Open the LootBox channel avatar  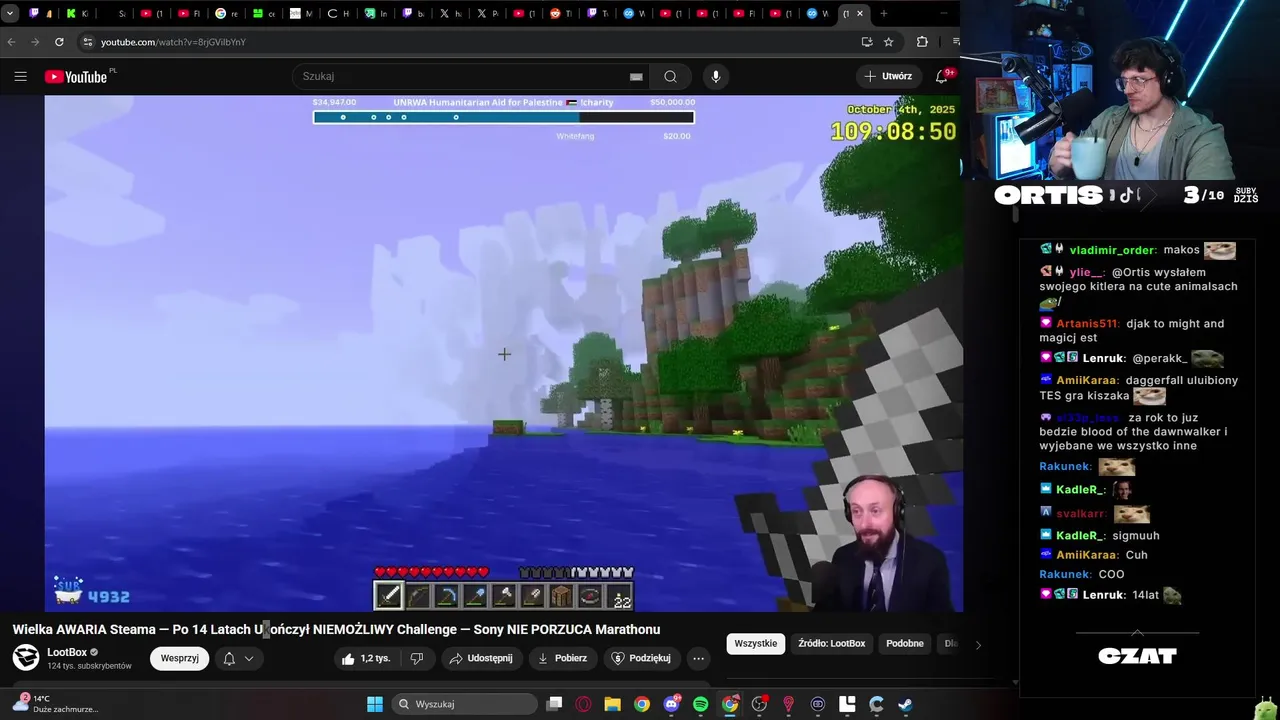(x=25, y=657)
